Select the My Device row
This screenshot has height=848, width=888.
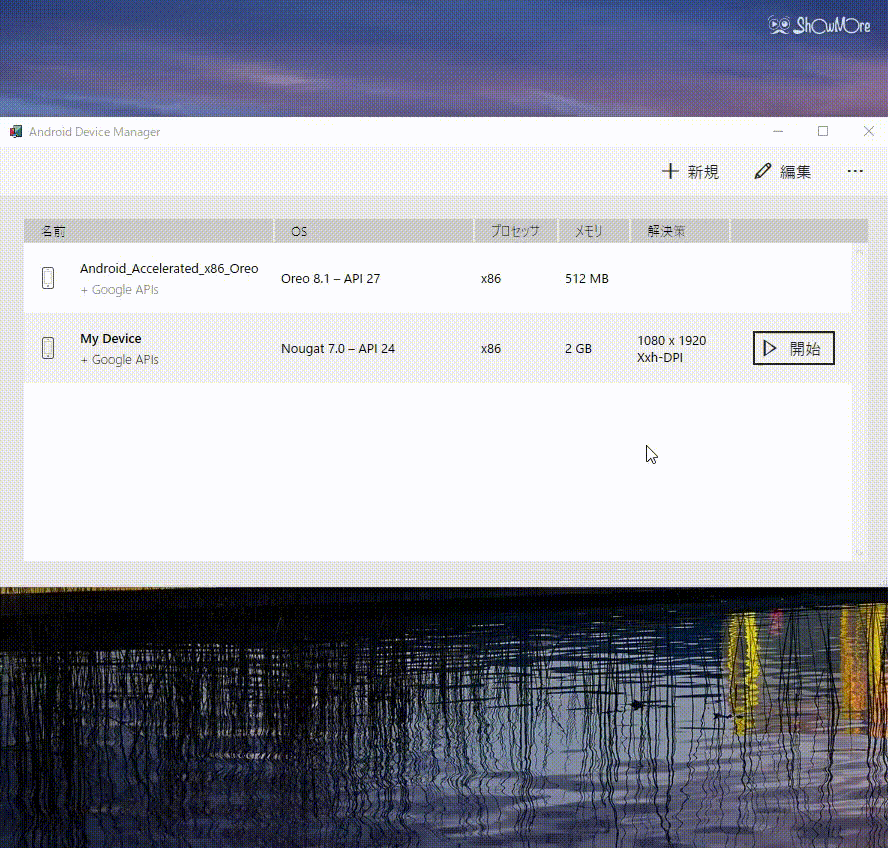(x=400, y=348)
